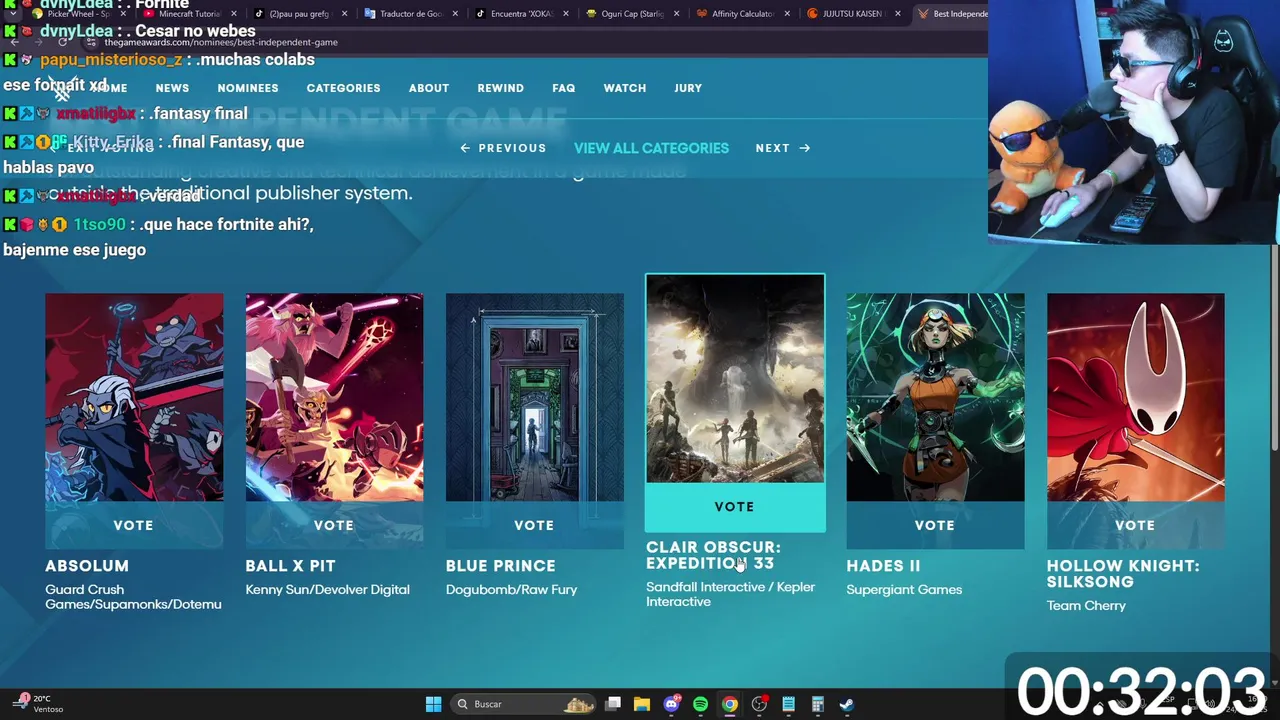The image size is (1280, 720).
Task: Go to the ABOUT page
Action: (429, 88)
